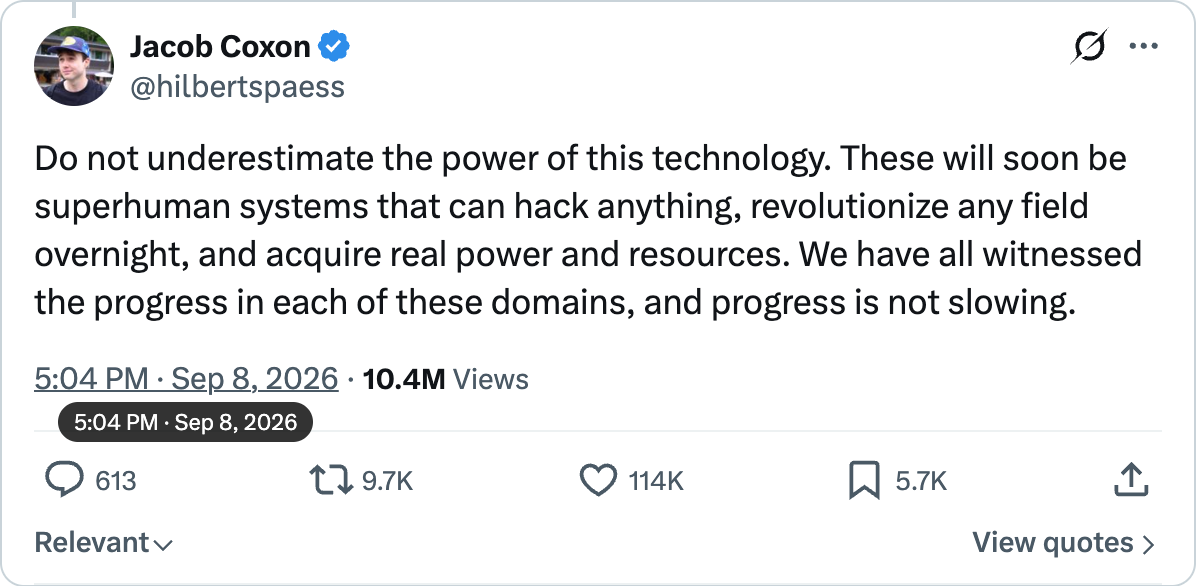
Task: Open View quotes link
Action: pos(1063,543)
